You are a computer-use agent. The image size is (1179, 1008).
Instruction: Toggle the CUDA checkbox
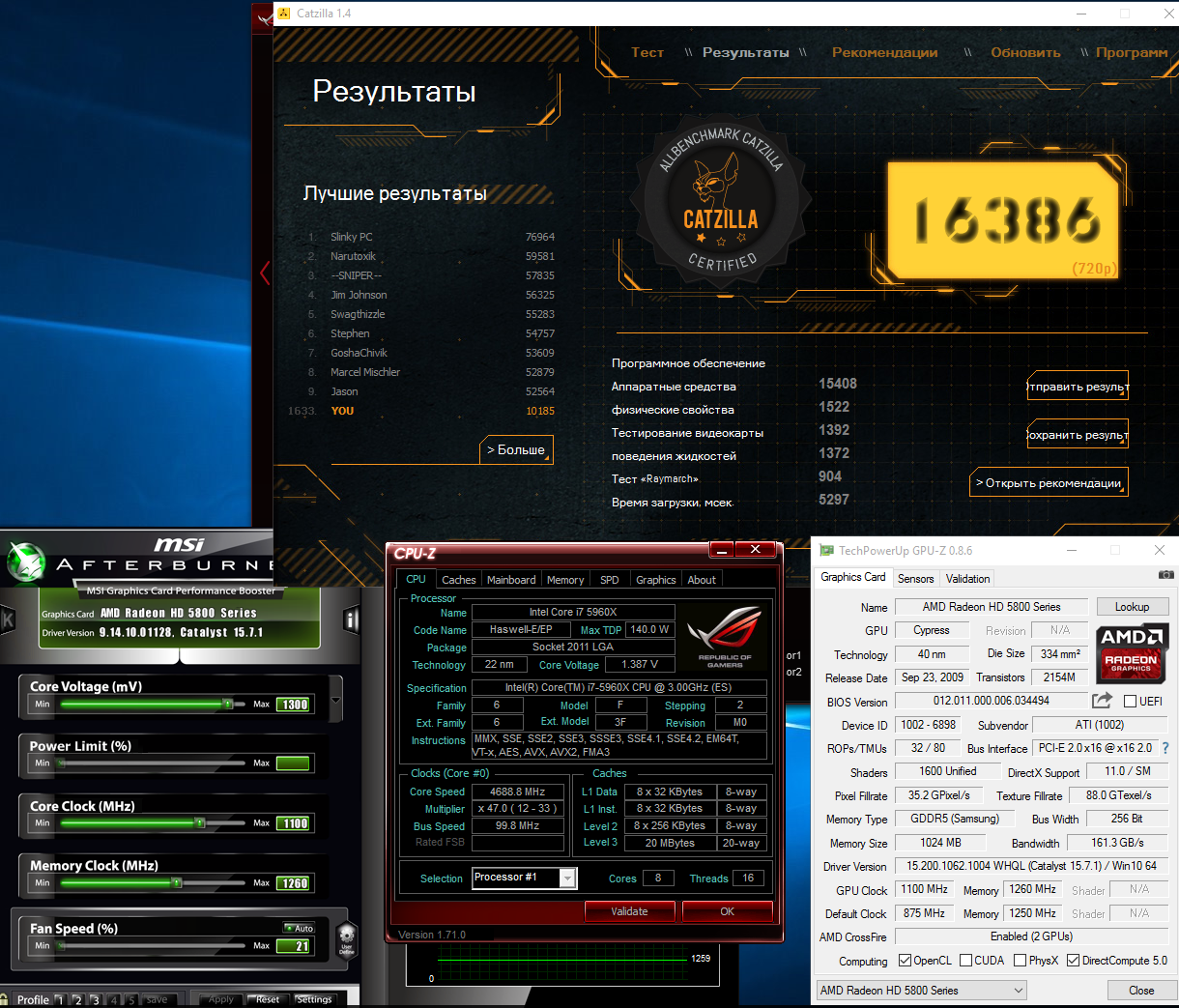(x=965, y=961)
